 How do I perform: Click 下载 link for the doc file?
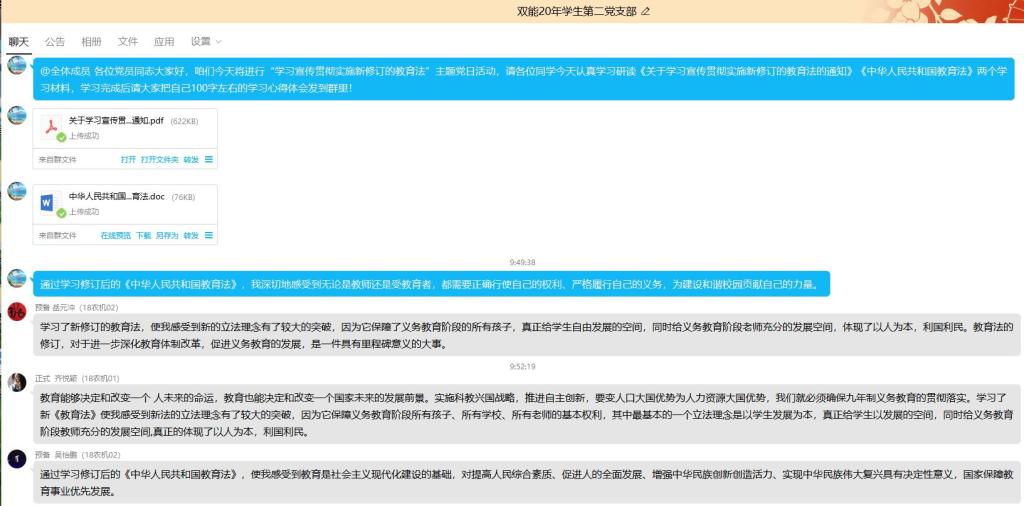coord(144,235)
